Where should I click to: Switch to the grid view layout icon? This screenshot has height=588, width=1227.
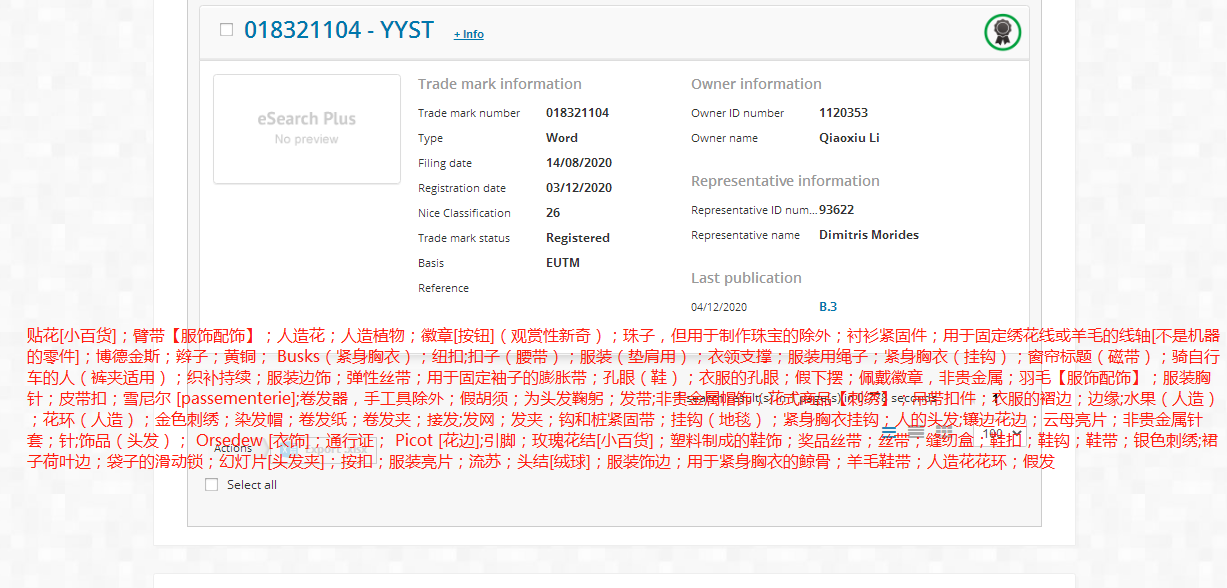pyautogui.click(x=944, y=434)
